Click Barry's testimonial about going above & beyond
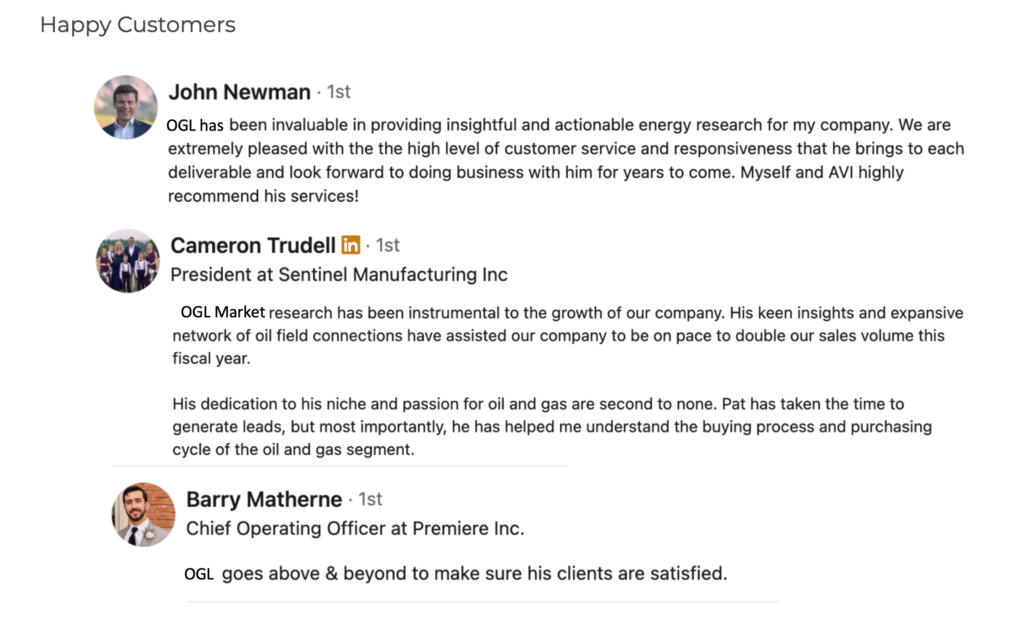 pos(455,574)
